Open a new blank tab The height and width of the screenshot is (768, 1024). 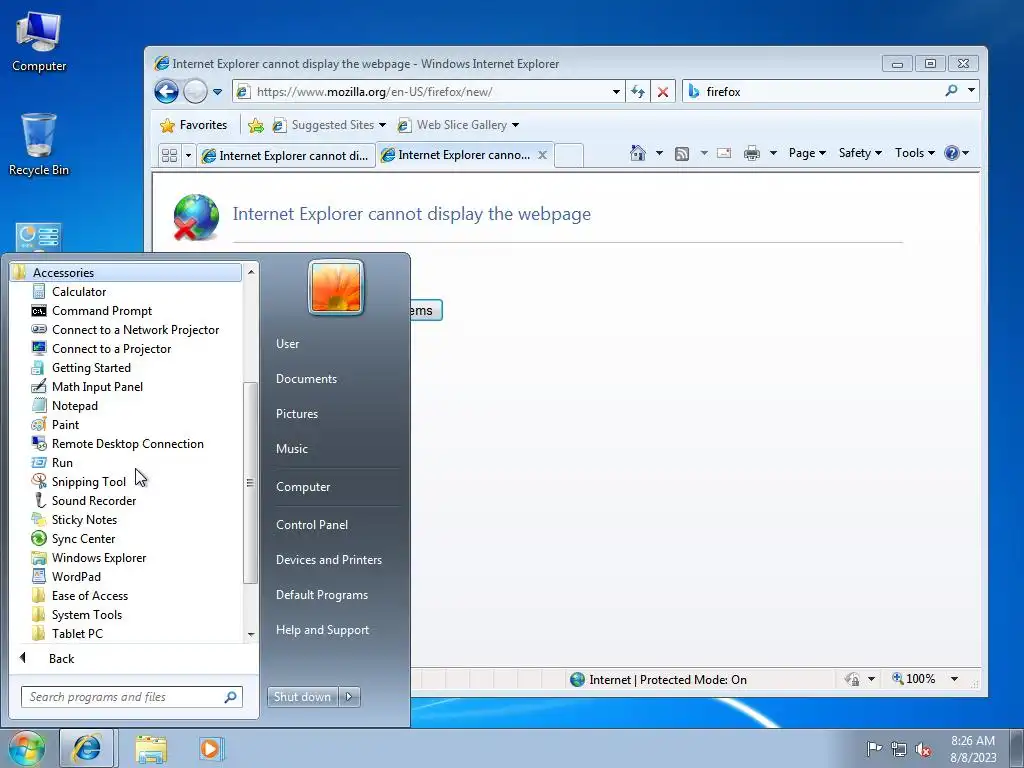[568, 155]
